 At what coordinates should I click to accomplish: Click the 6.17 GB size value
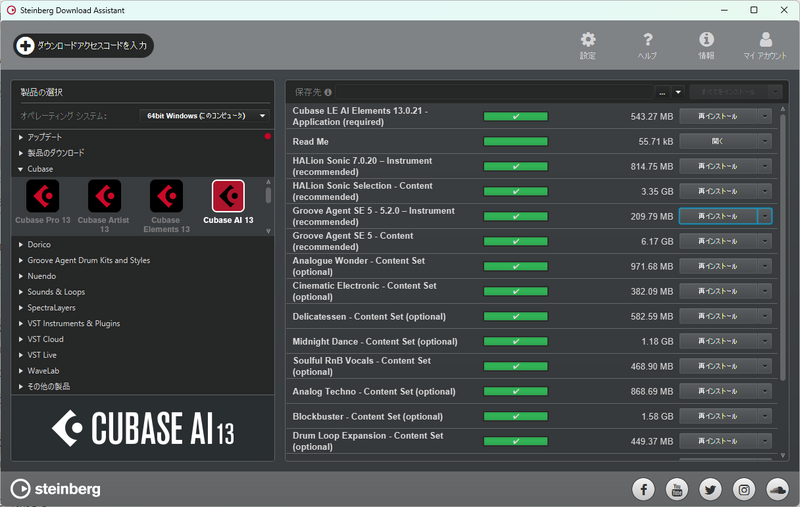657,241
